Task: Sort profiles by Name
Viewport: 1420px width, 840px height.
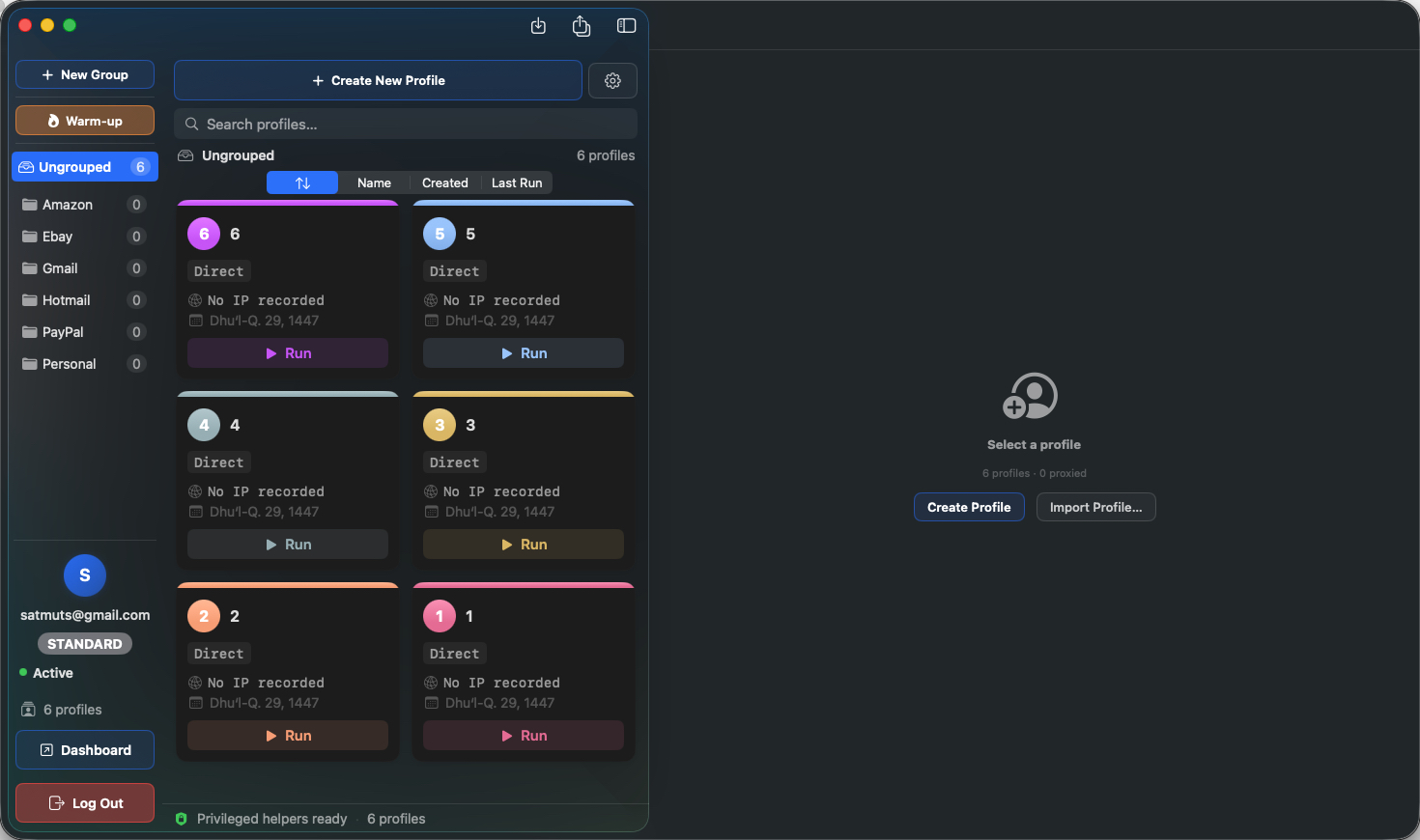Action: coord(374,182)
